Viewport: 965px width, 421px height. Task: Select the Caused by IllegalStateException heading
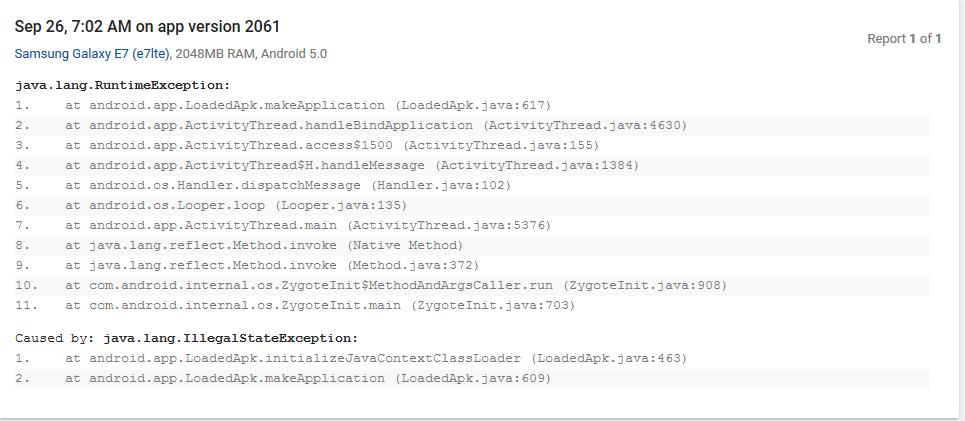click(187, 338)
